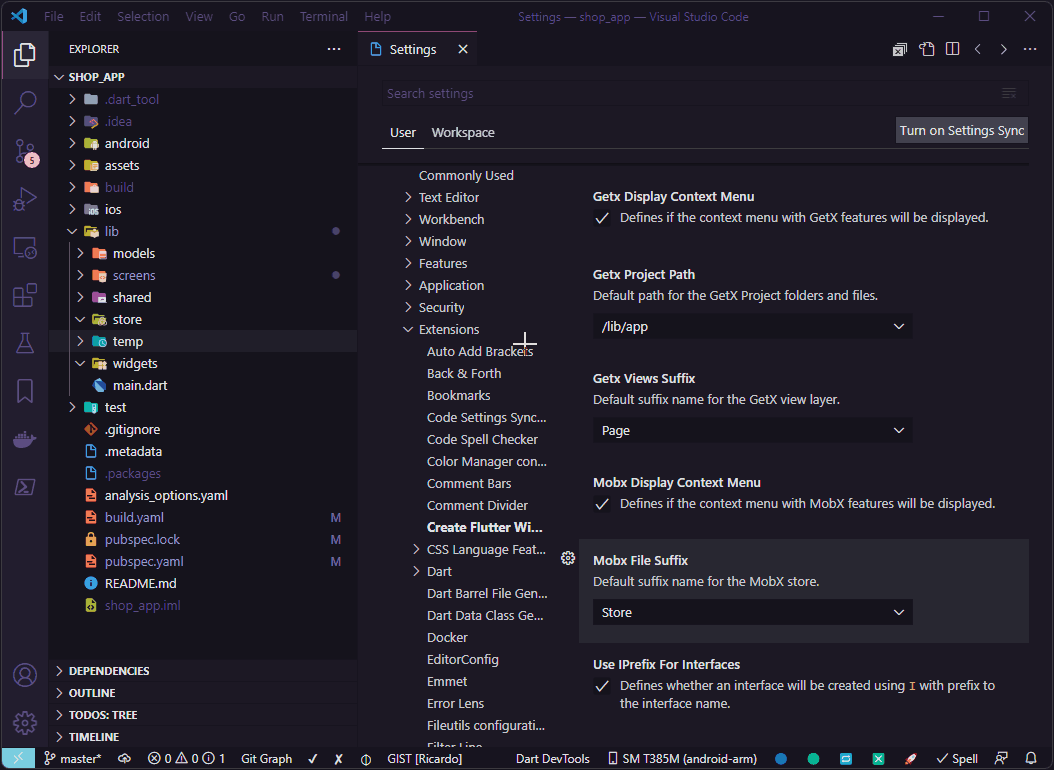
Task: Open Explorer Views and More Actions ellipsis
Action: 334,49
